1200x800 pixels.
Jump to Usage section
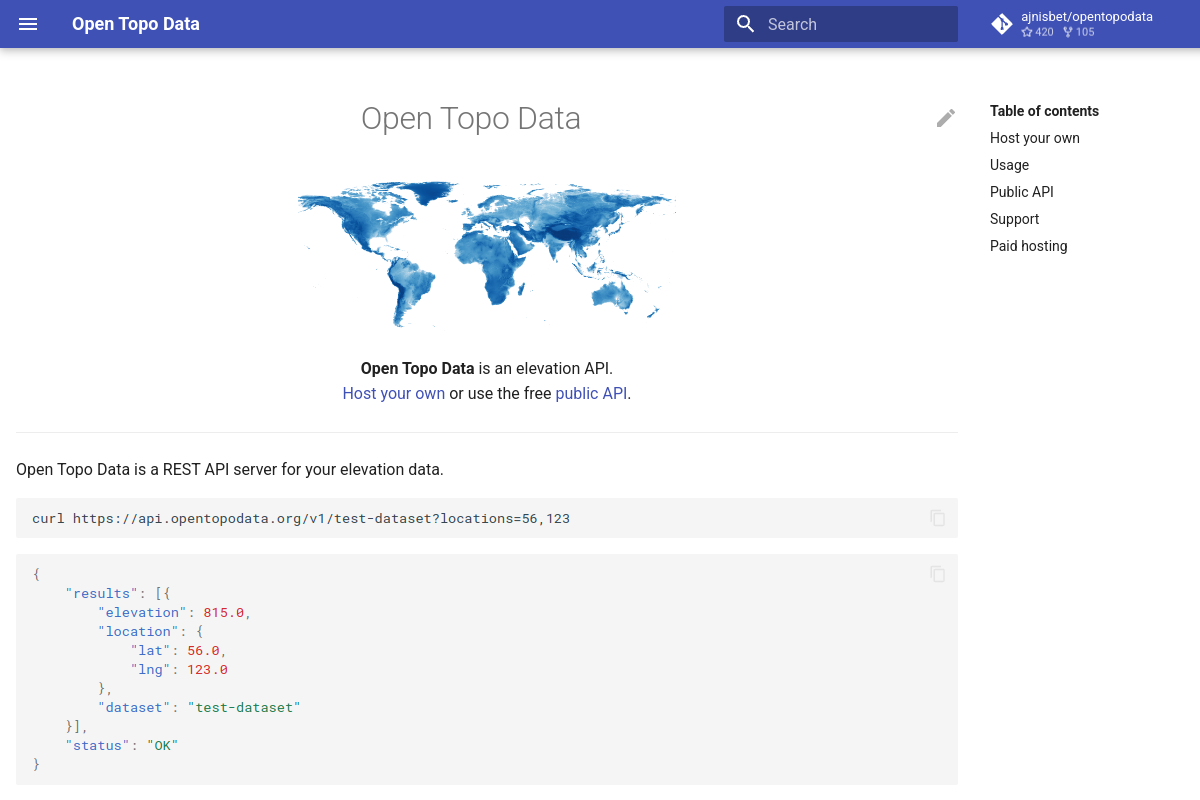(x=1009, y=165)
